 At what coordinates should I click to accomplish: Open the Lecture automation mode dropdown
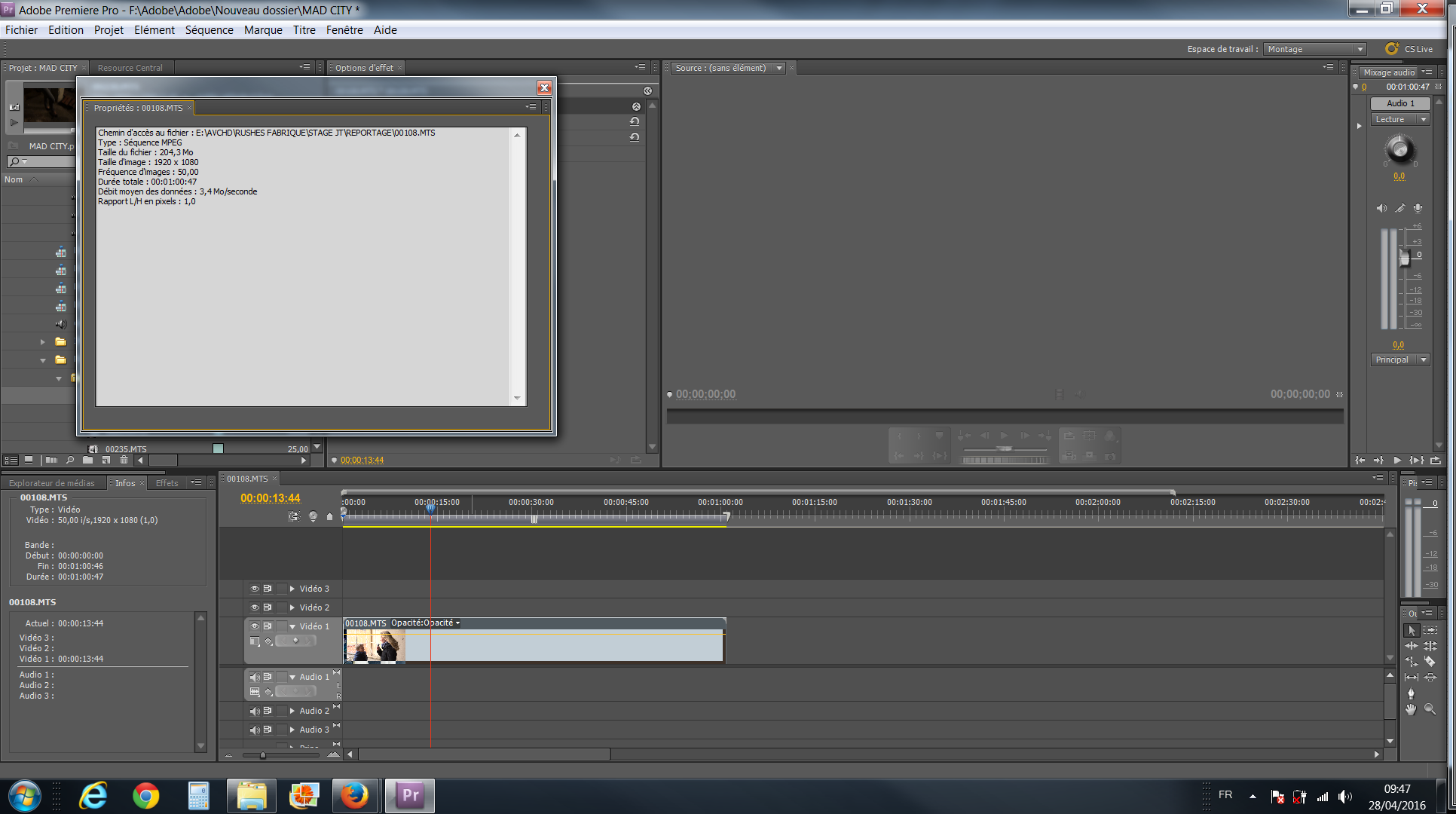1400,119
